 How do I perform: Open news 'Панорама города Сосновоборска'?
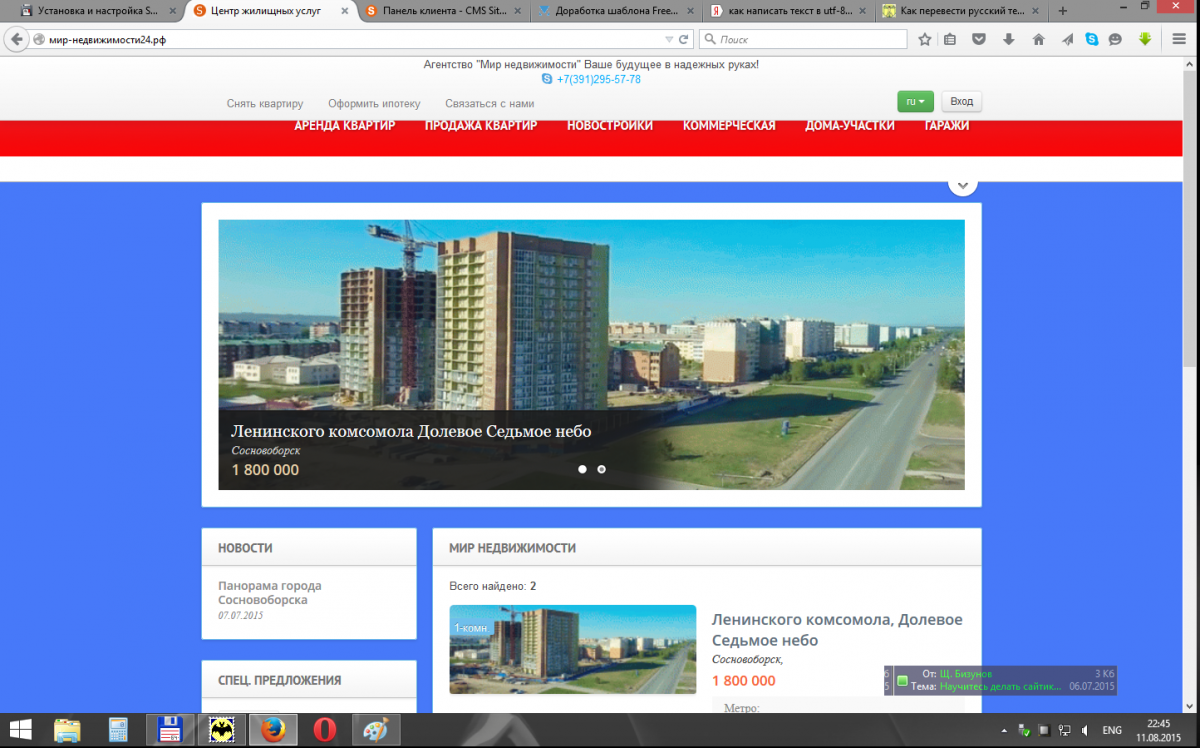click(x=270, y=593)
